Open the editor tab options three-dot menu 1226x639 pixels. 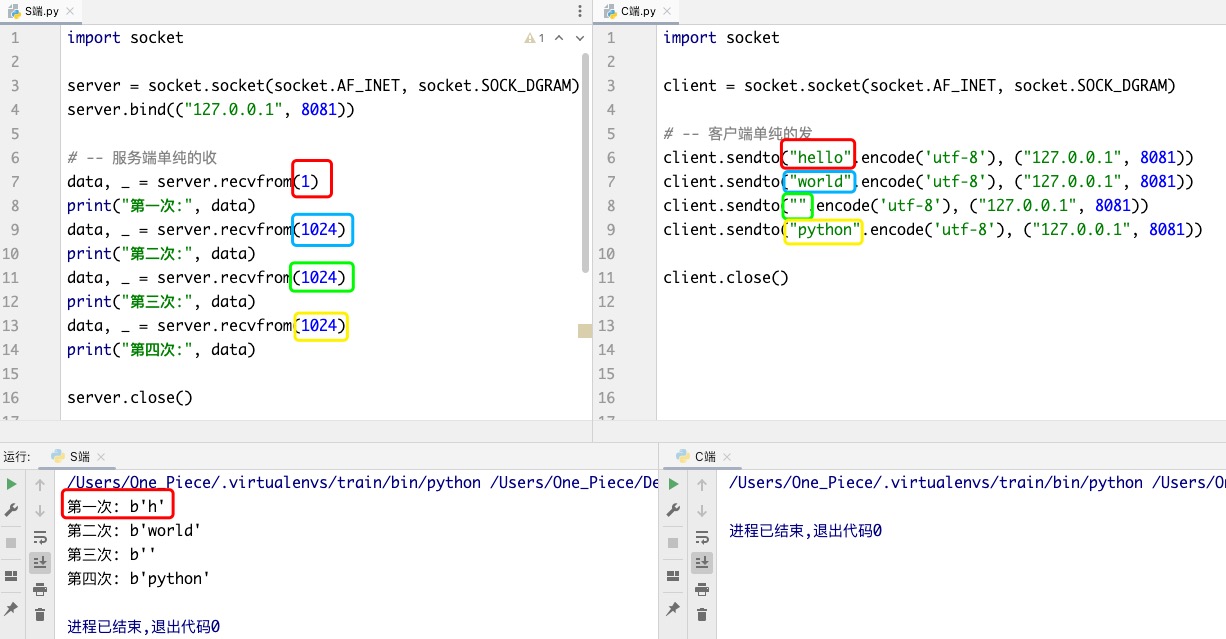580,11
